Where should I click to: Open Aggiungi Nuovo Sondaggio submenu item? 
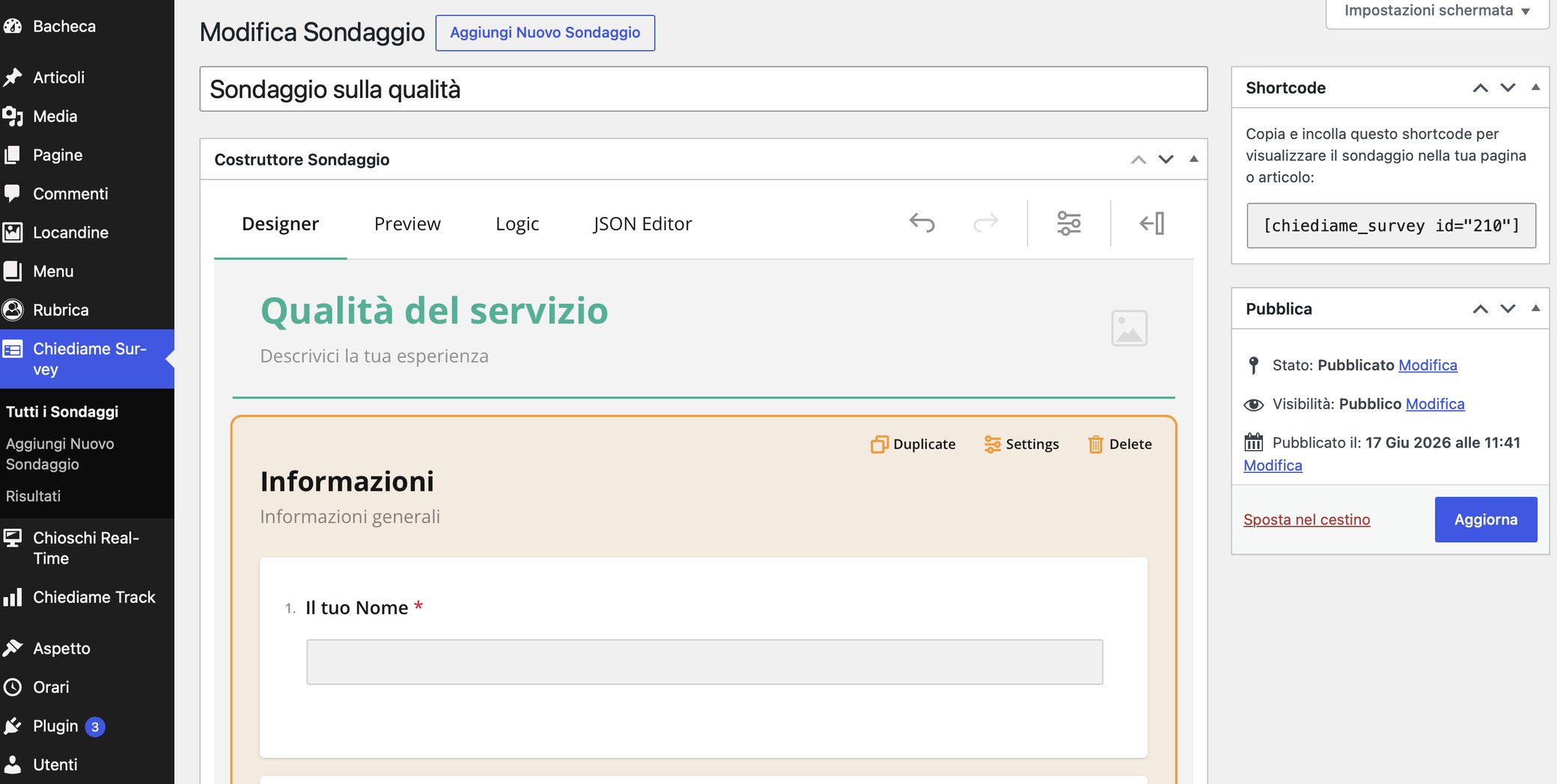(x=60, y=454)
